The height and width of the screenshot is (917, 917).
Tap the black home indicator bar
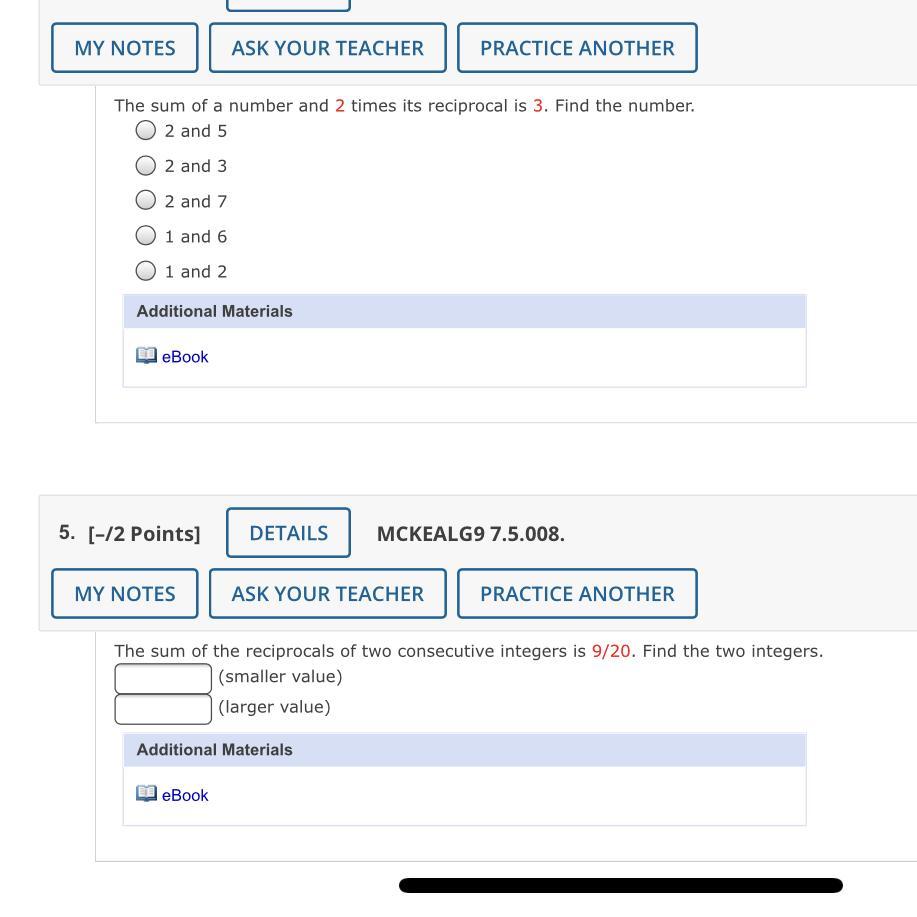(x=620, y=885)
